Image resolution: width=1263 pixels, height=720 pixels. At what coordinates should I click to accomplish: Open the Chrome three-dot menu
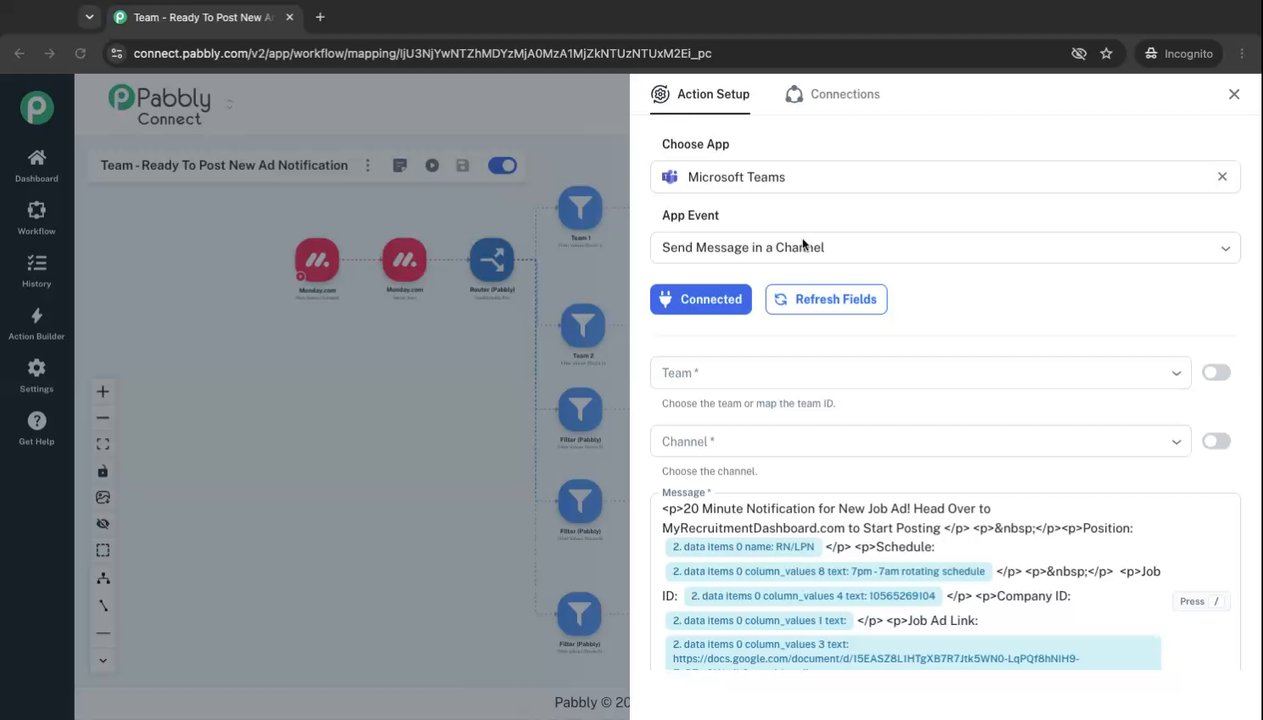click(1242, 53)
